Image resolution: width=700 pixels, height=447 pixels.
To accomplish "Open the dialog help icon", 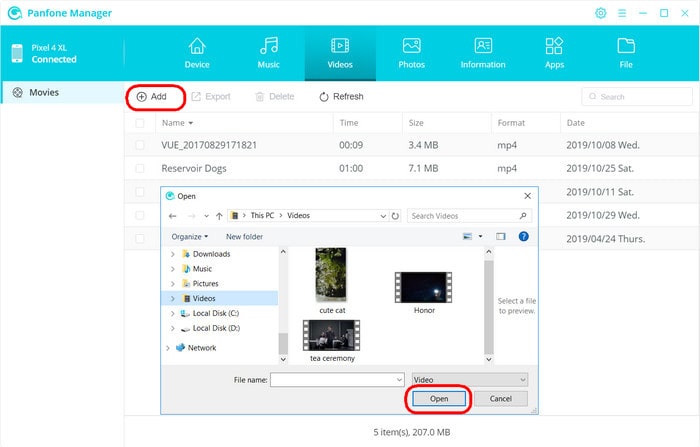I will point(524,236).
